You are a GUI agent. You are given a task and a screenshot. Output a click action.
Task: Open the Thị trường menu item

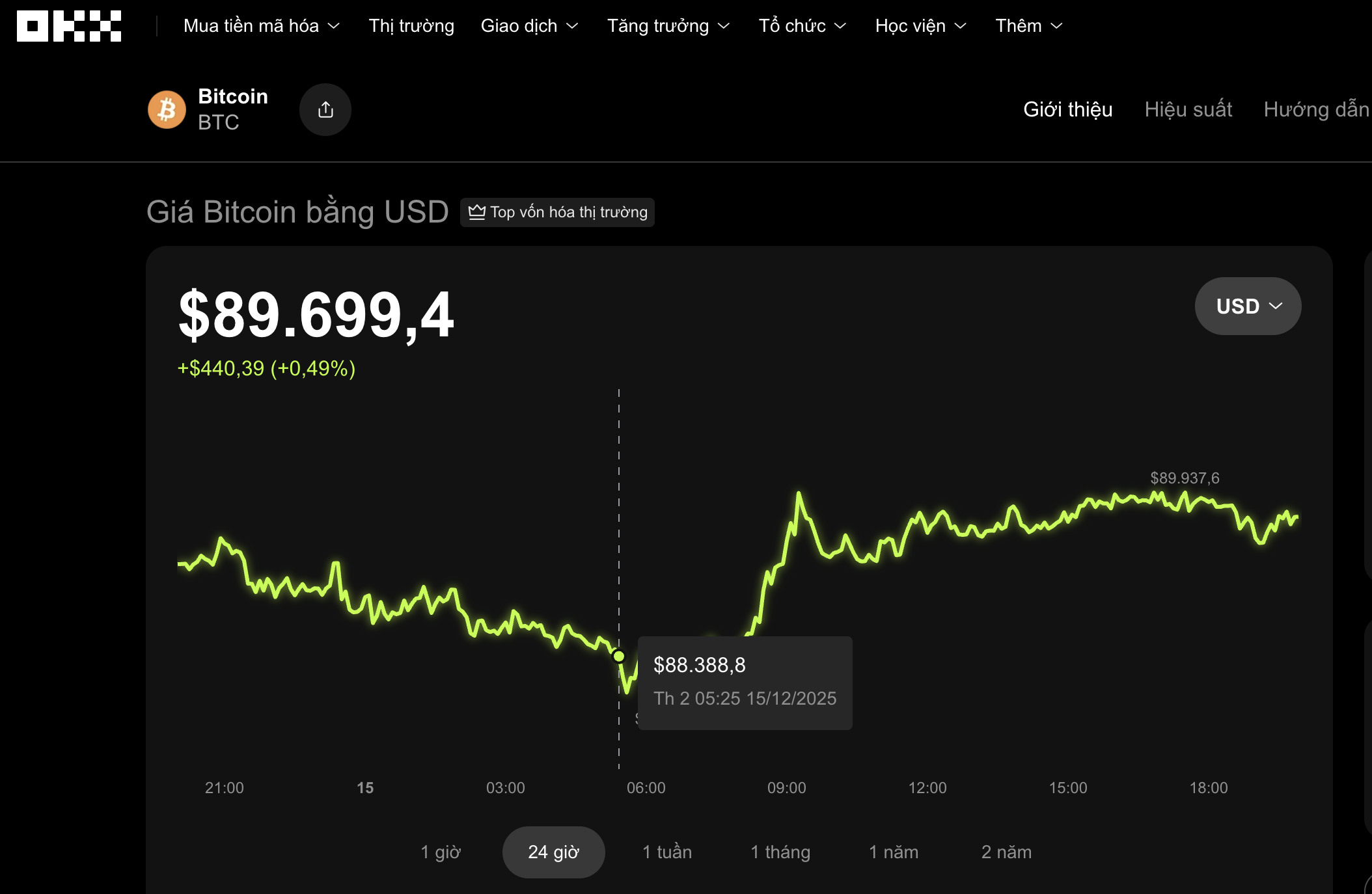[411, 26]
